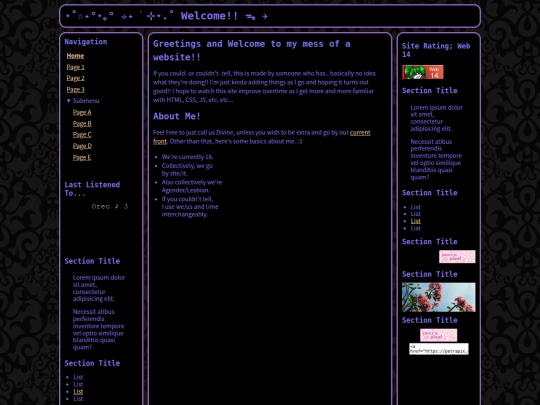Click the flower photo thumbnail
Image resolution: width=540 pixels, height=405 pixels.
tap(438, 297)
